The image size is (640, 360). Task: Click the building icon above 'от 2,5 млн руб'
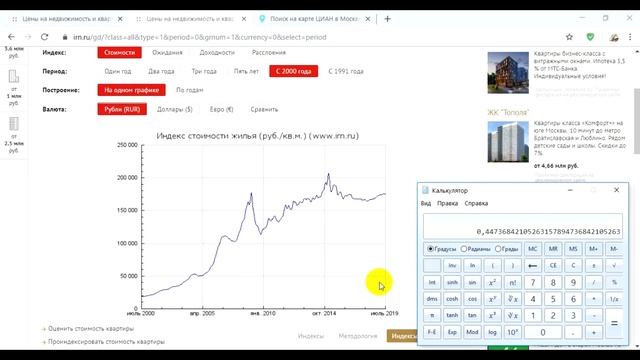coord(13,124)
